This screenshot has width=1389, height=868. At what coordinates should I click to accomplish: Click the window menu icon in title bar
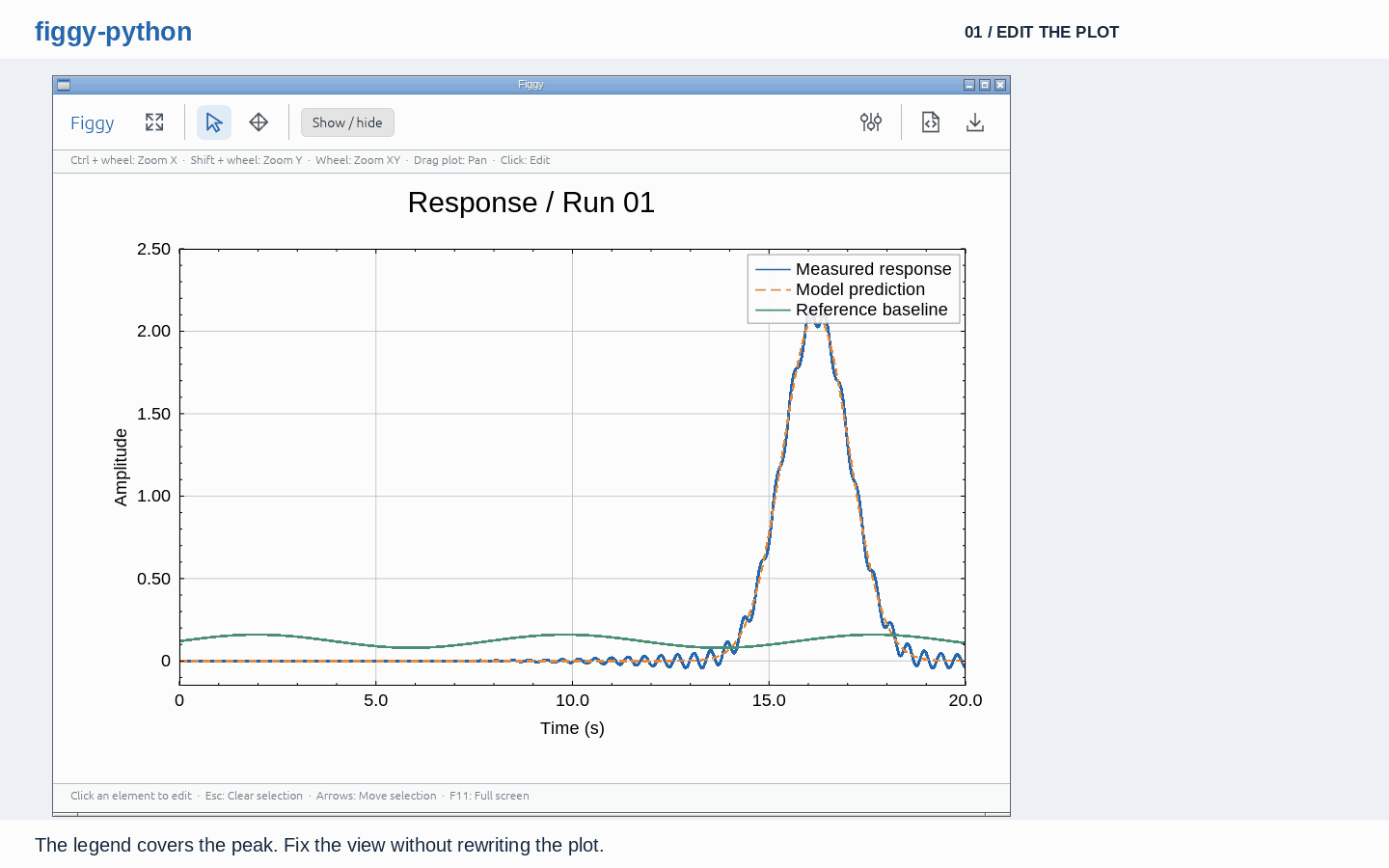pyautogui.click(x=64, y=85)
